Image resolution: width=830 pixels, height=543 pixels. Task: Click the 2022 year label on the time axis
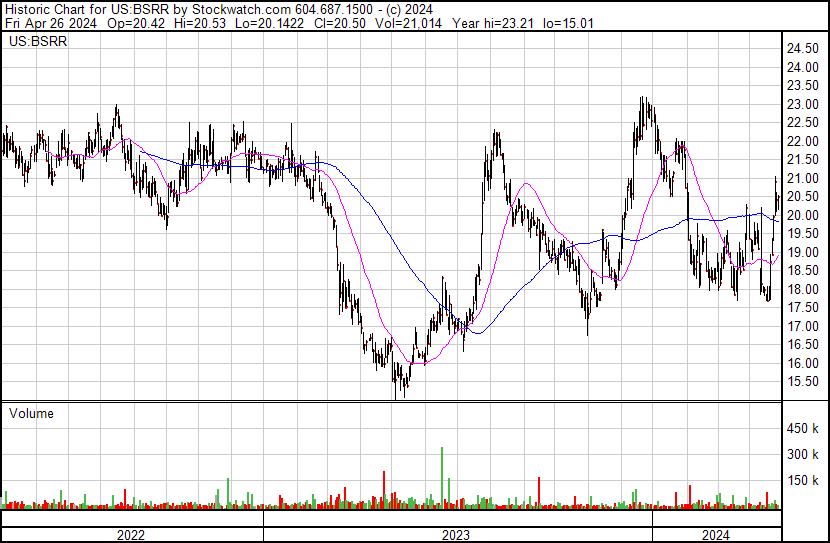click(x=131, y=535)
